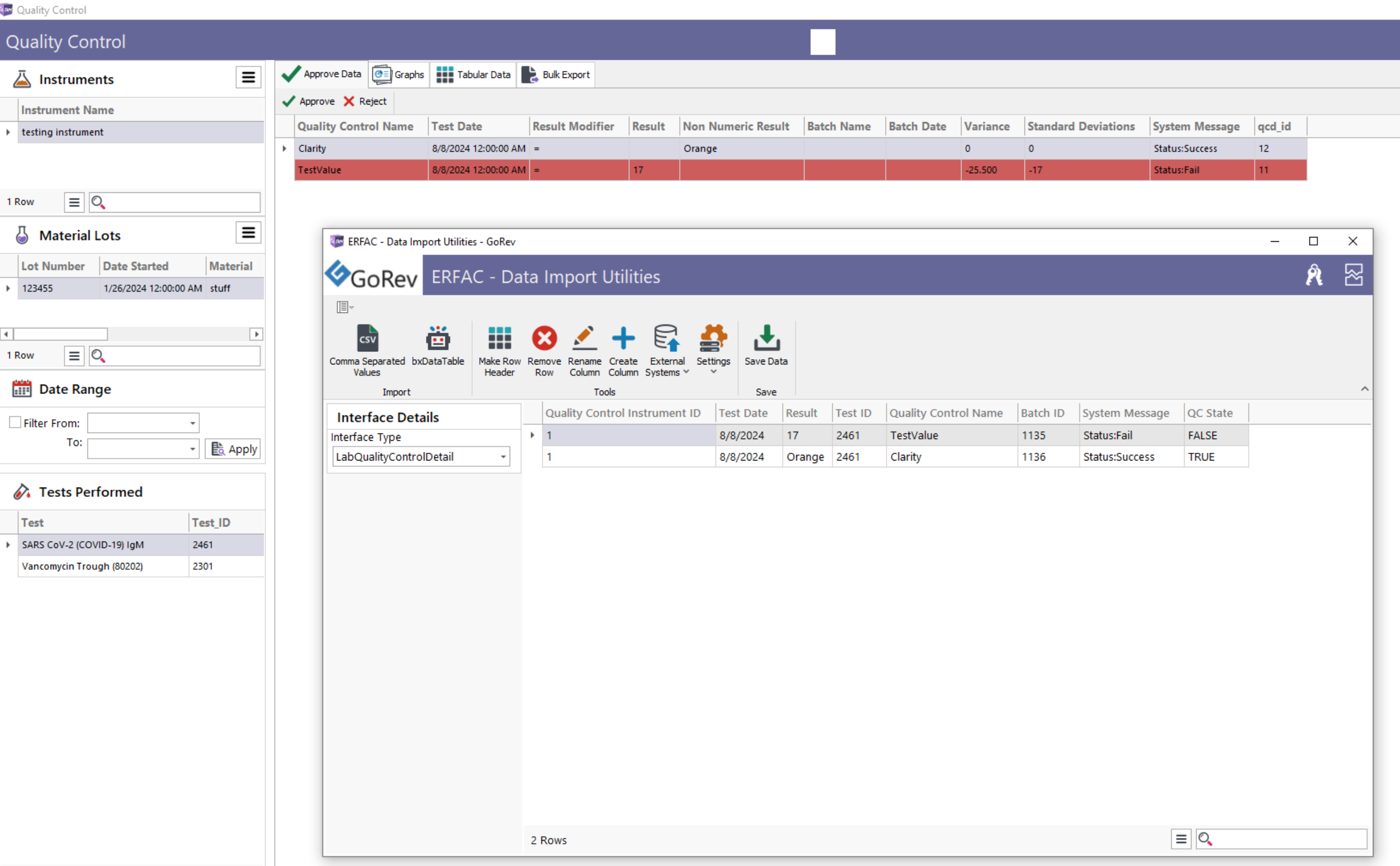Open the Tabular Data tab
The image size is (1400, 866).
point(473,74)
